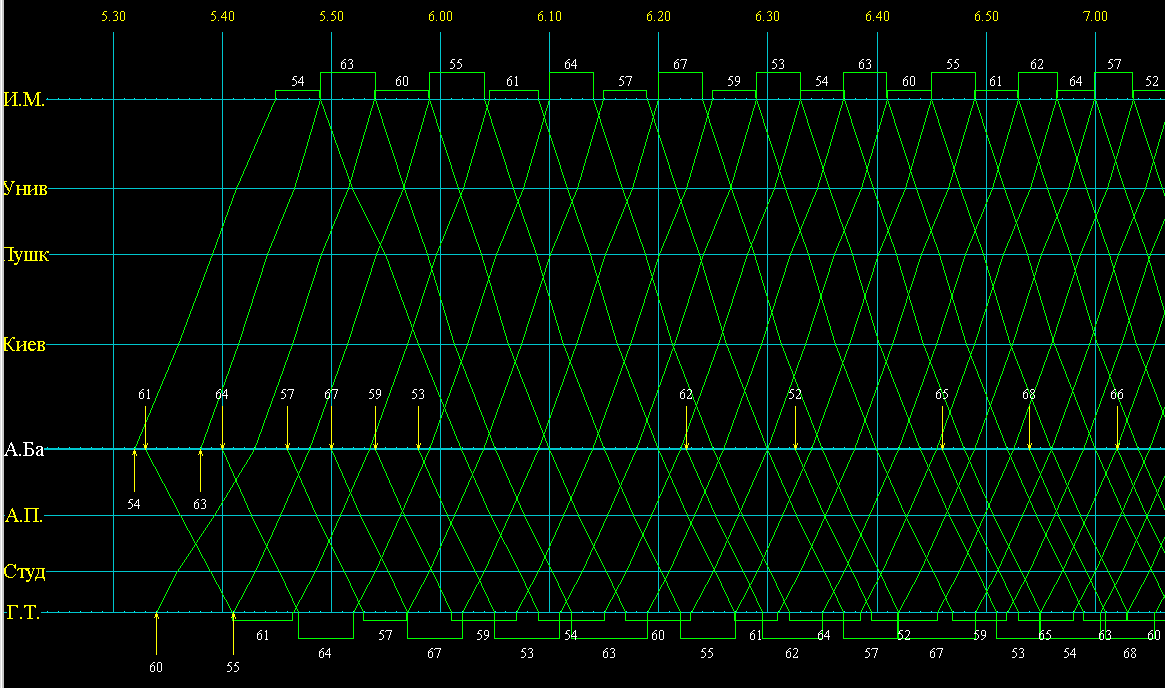Click the А.П. station label
1165x688 pixels.
(24, 516)
